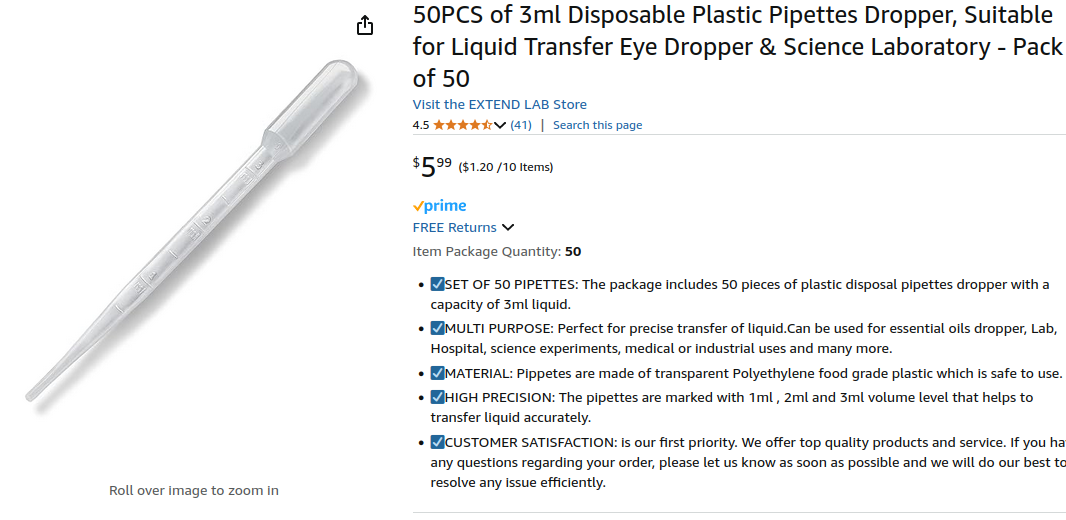Click the share icon above product image
This screenshot has width=1066, height=520.
365,25
